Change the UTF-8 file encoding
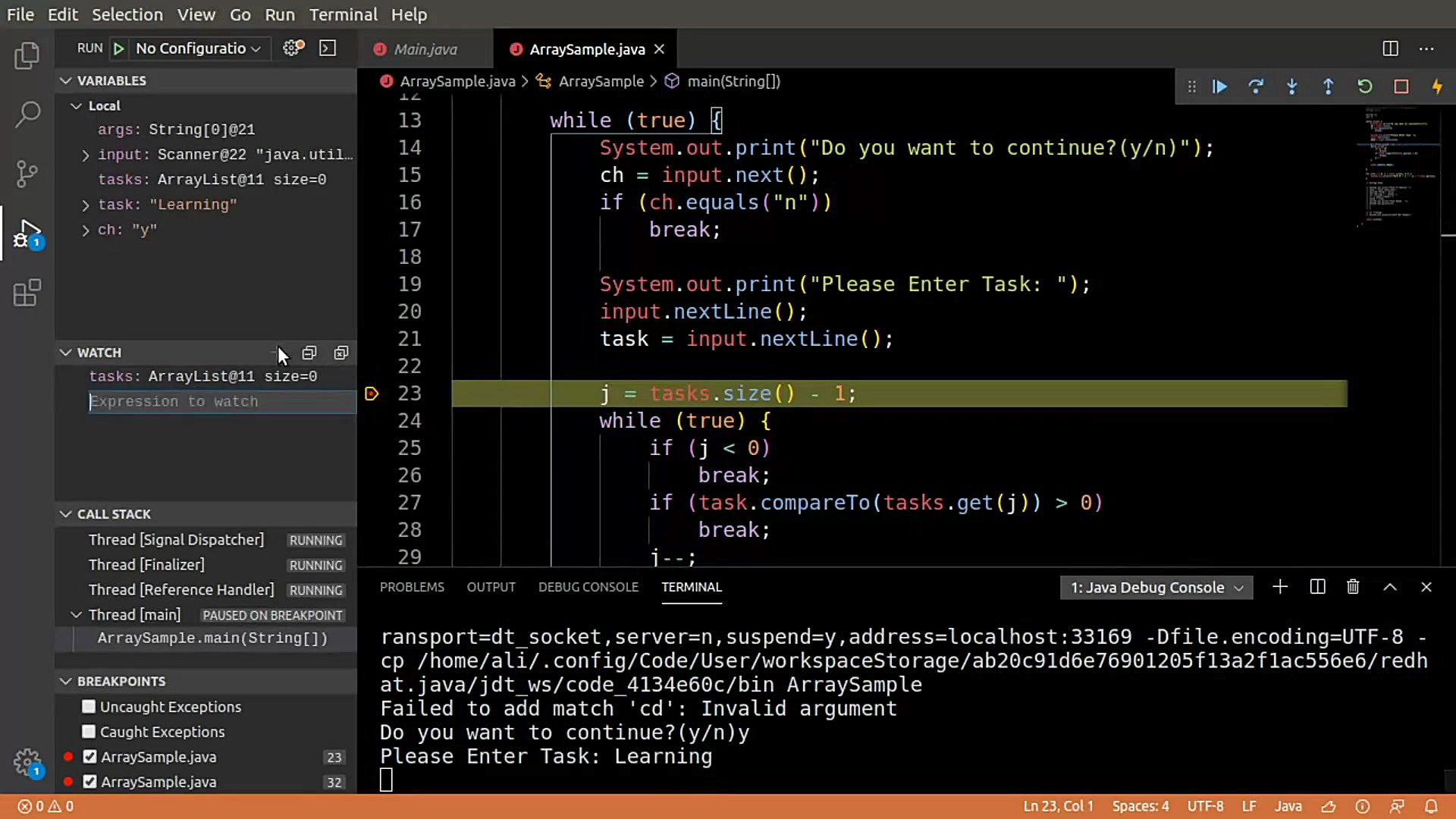Viewport: 1456px width, 819px height. coord(1205,806)
